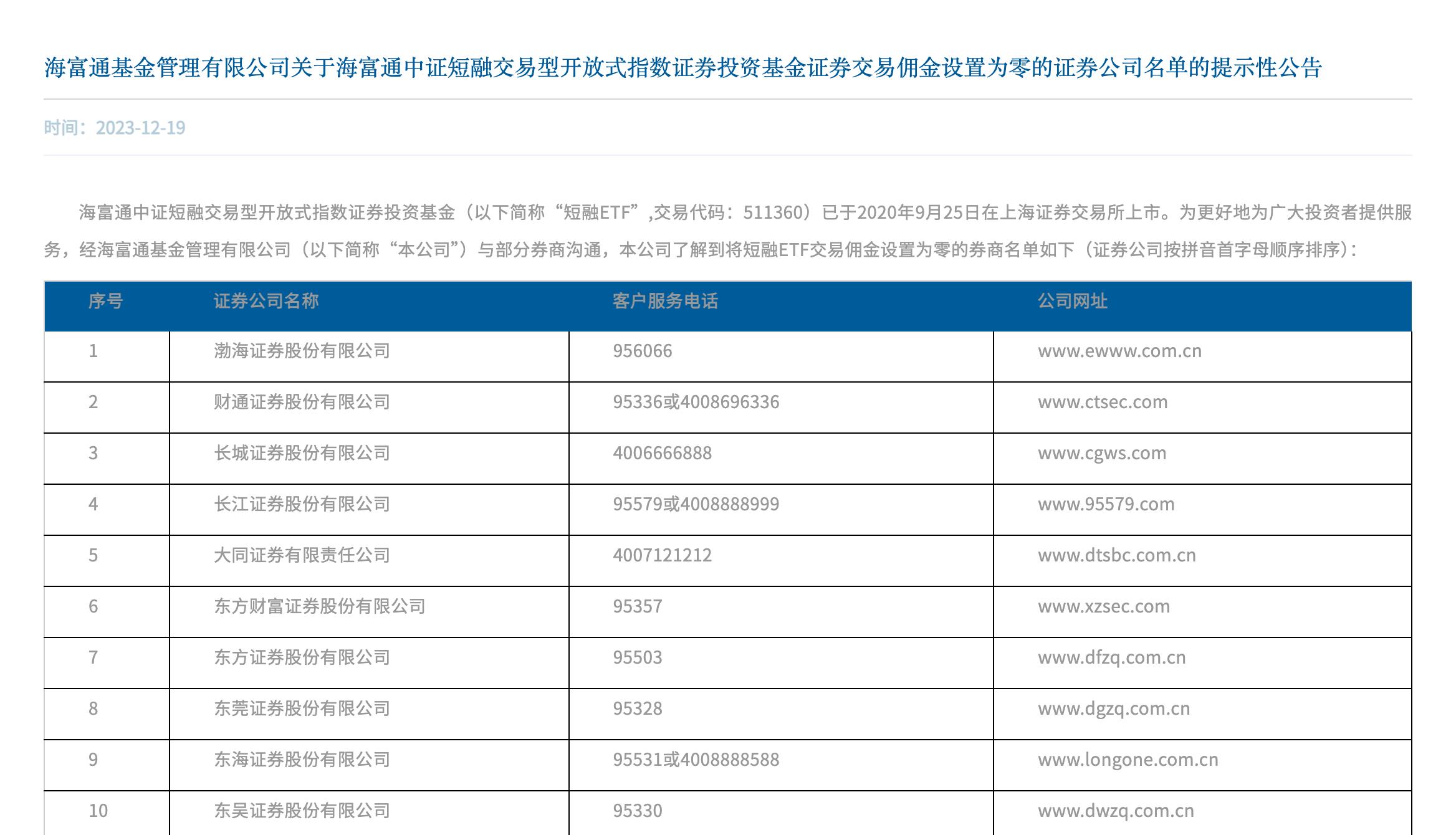The height and width of the screenshot is (835, 1456).
Task: Click www.dgzq.com.cn website text
Action: 1114,709
